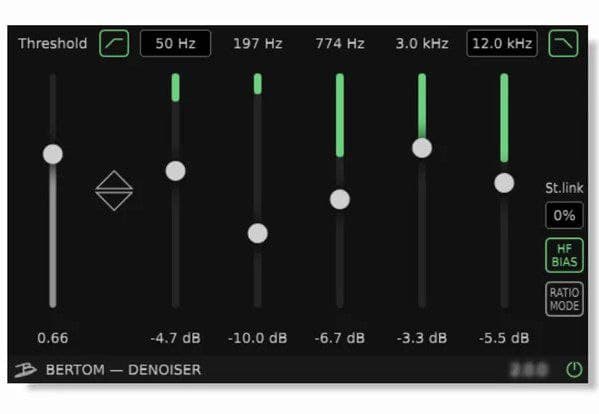Click the 774 Hz band slider knob
Viewport: 599px width, 414px height.
click(x=340, y=199)
